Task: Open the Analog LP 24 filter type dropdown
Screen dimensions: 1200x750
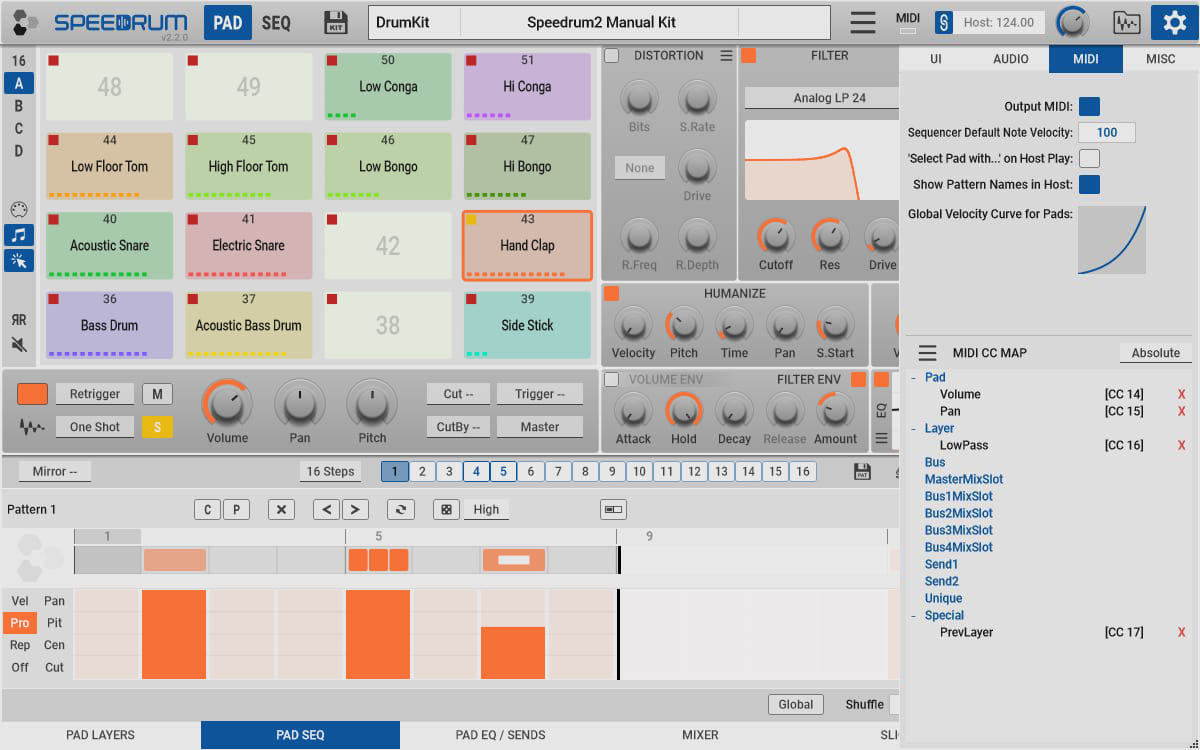Action: [x=829, y=98]
